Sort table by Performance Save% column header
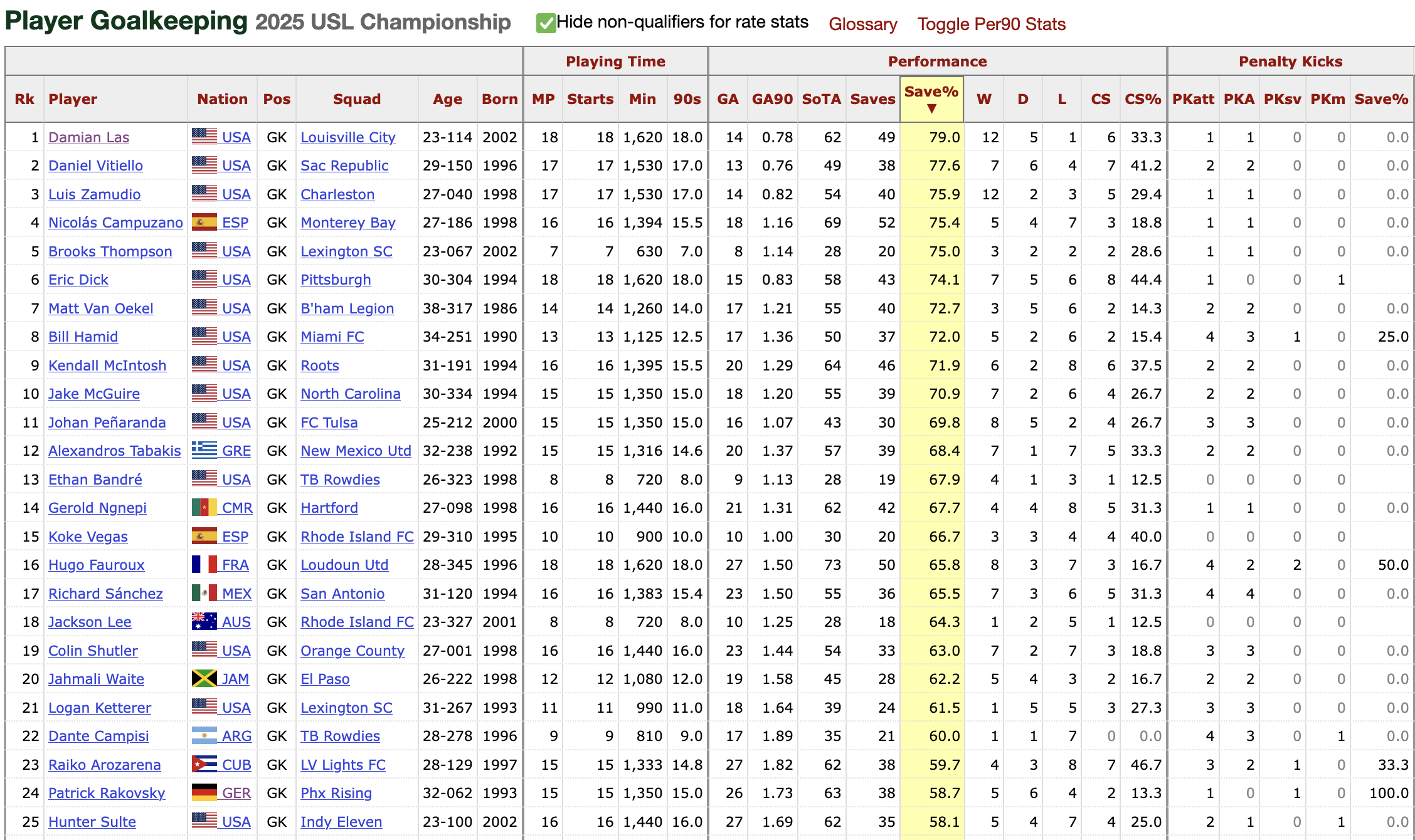The width and height of the screenshot is (1415, 840). (931, 99)
